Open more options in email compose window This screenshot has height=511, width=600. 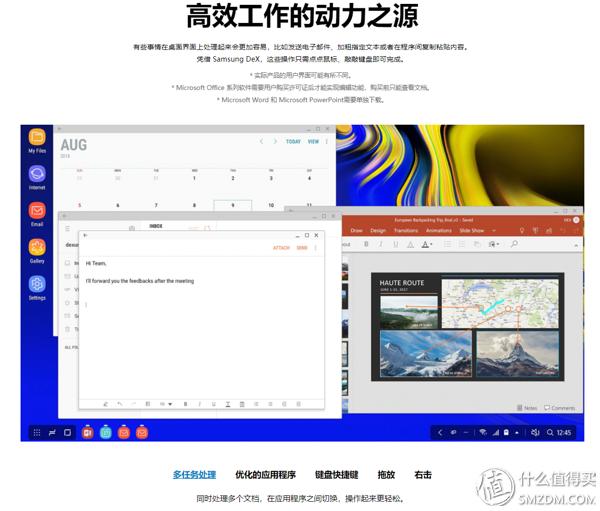click(316, 248)
